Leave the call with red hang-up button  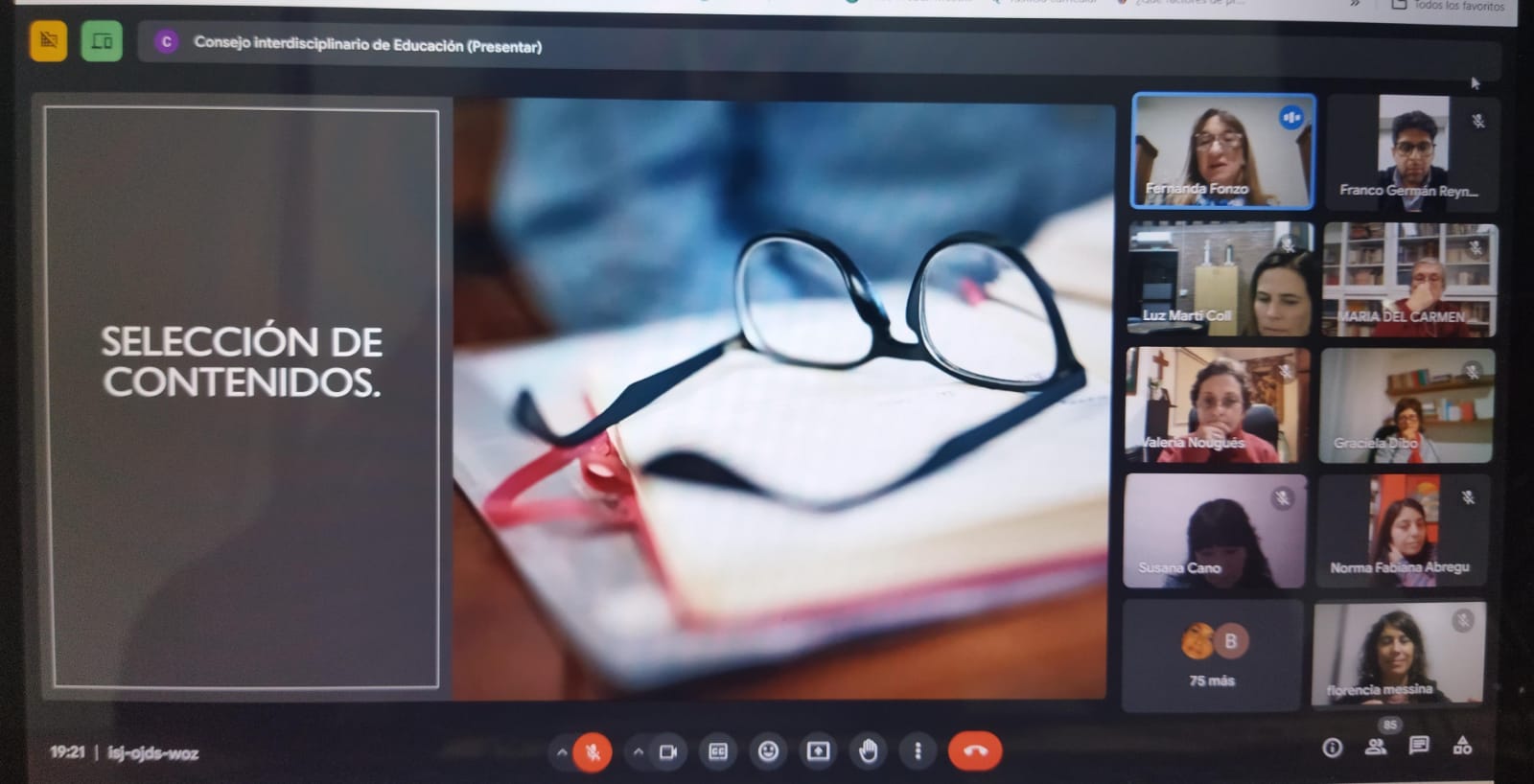[975, 751]
